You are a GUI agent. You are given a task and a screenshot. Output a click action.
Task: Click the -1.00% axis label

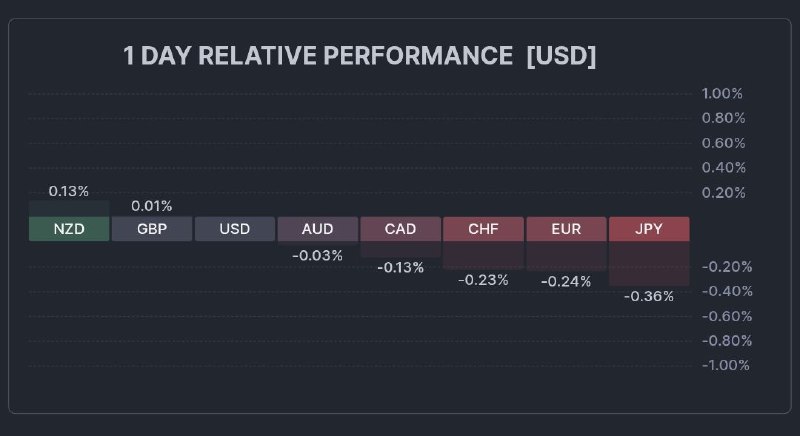coord(724,365)
